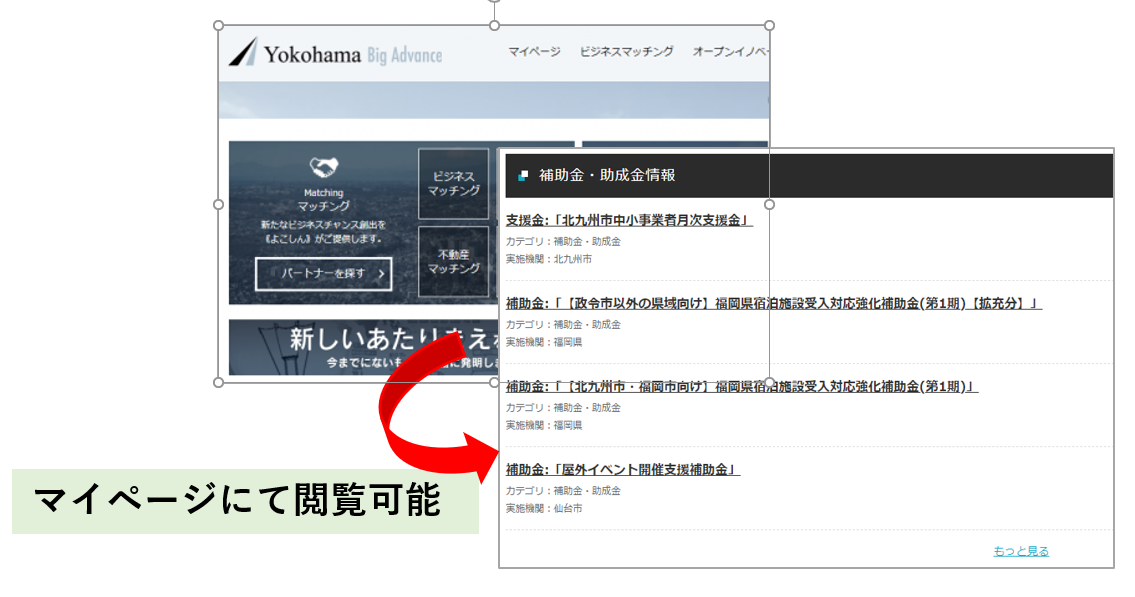Click the middle-left resize handle of selected image
The width and height of the screenshot is (1135, 597).
point(219,204)
